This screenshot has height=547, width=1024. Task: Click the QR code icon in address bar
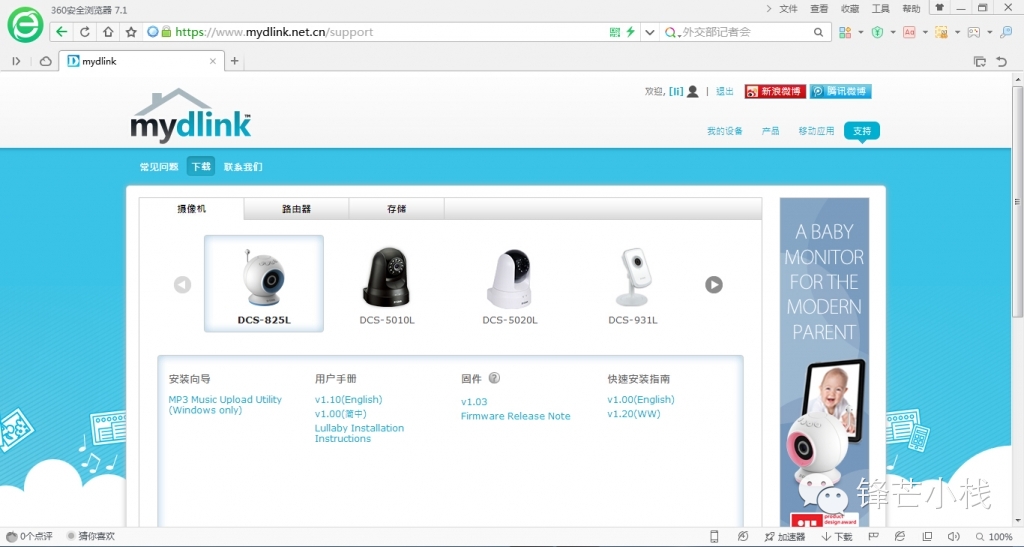pos(615,31)
